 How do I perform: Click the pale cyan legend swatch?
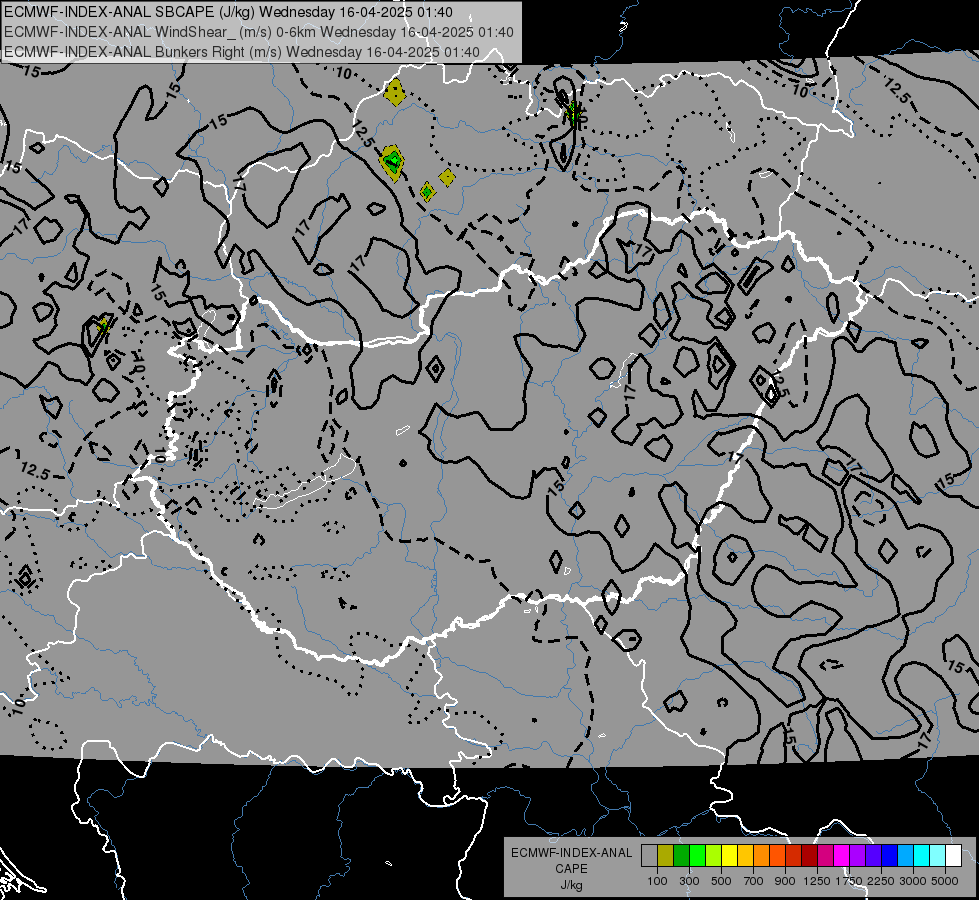[x=938, y=856]
